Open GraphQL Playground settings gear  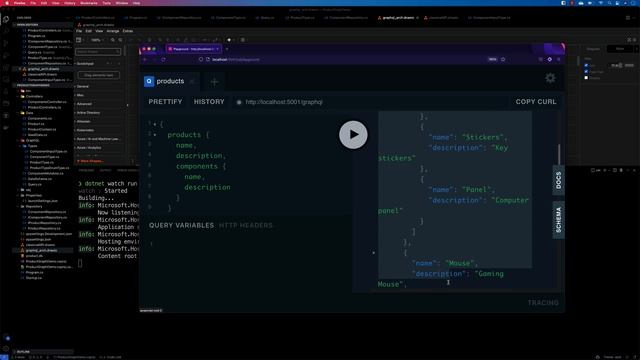pyautogui.click(x=550, y=78)
